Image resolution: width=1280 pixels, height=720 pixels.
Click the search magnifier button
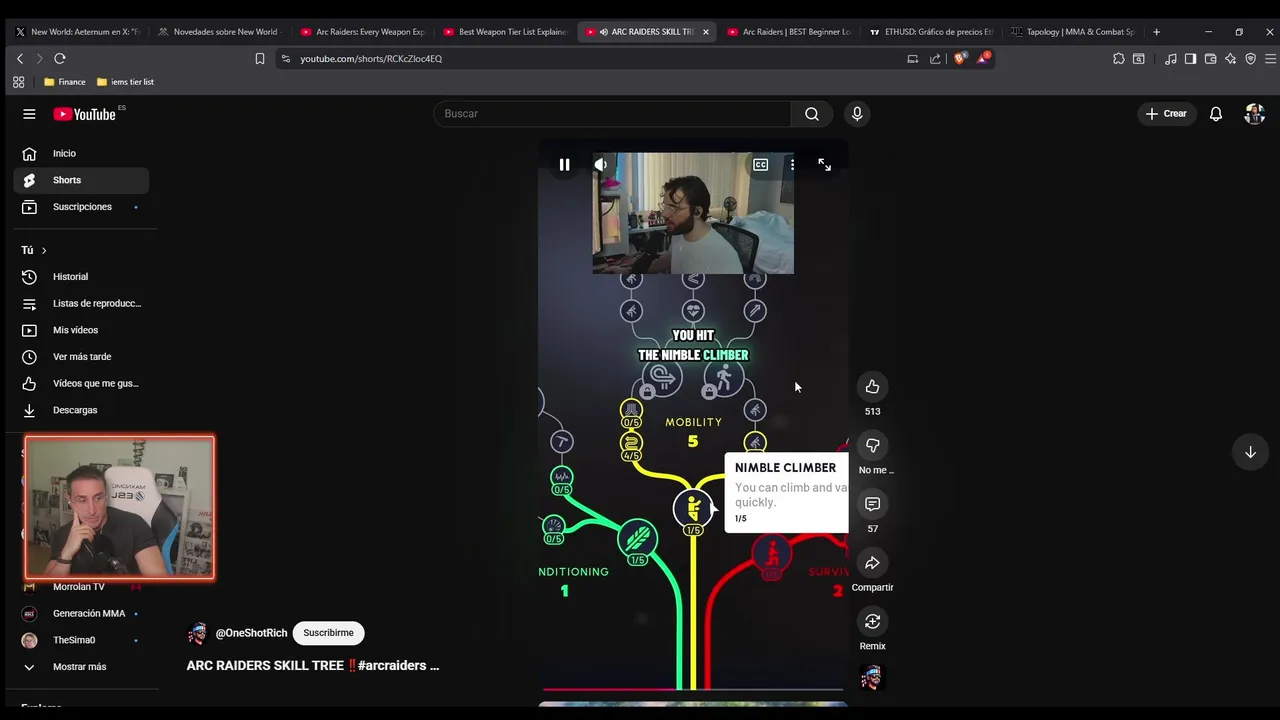coord(812,114)
